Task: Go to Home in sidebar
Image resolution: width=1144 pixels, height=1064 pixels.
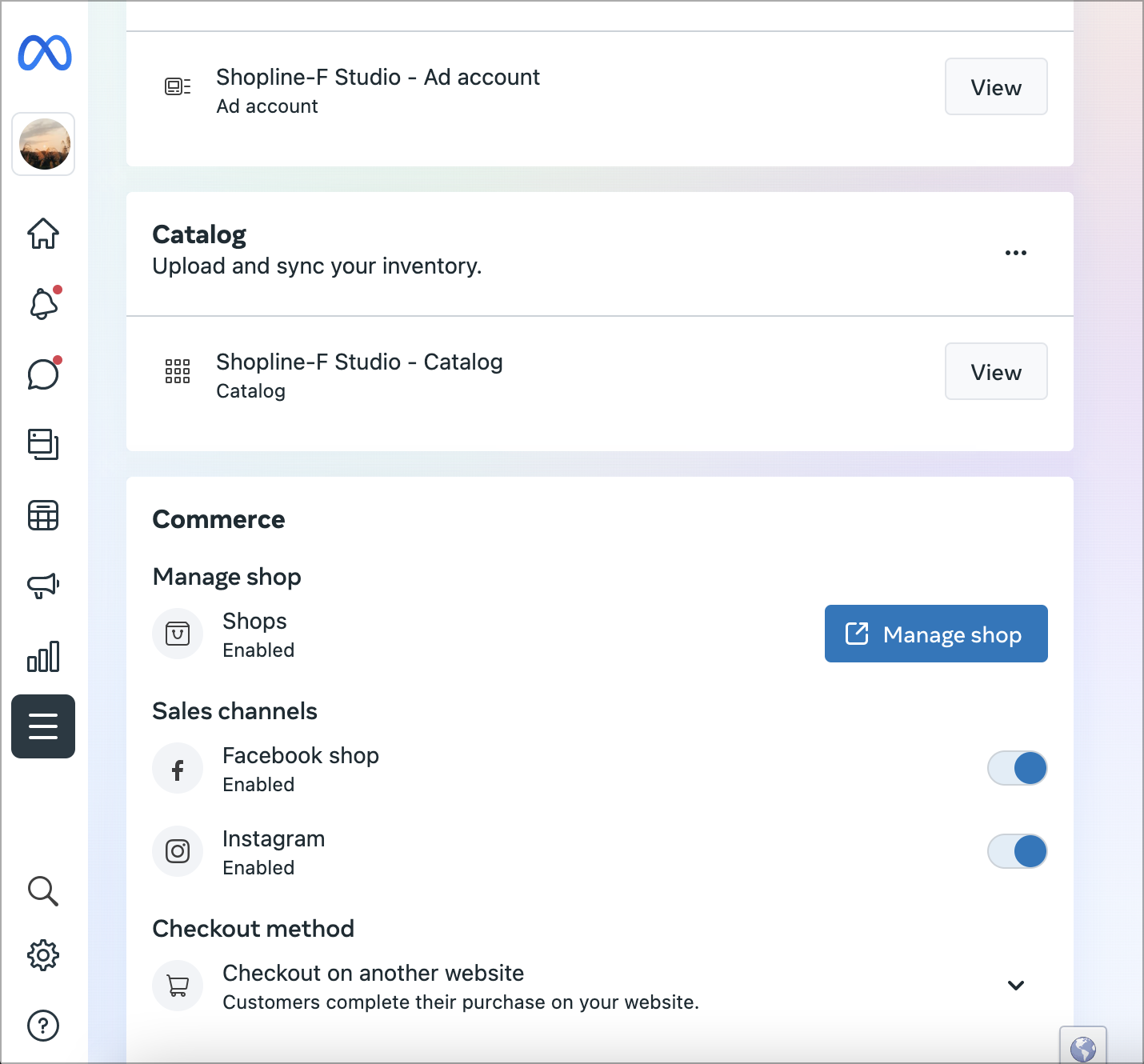Action: point(43,234)
